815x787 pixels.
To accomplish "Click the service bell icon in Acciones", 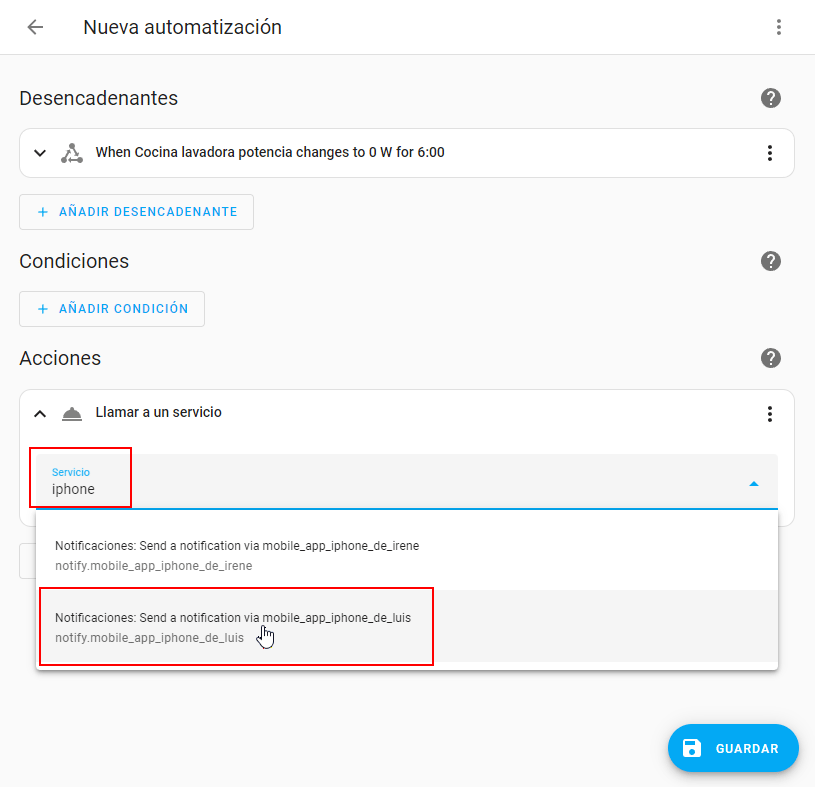I will tap(72, 413).
